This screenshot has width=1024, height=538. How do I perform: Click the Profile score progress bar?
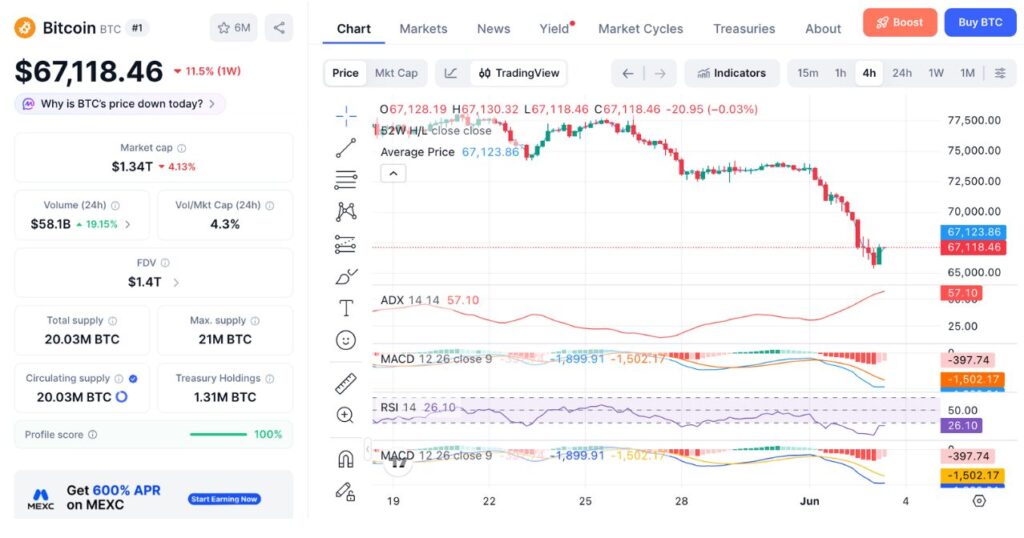(218, 434)
